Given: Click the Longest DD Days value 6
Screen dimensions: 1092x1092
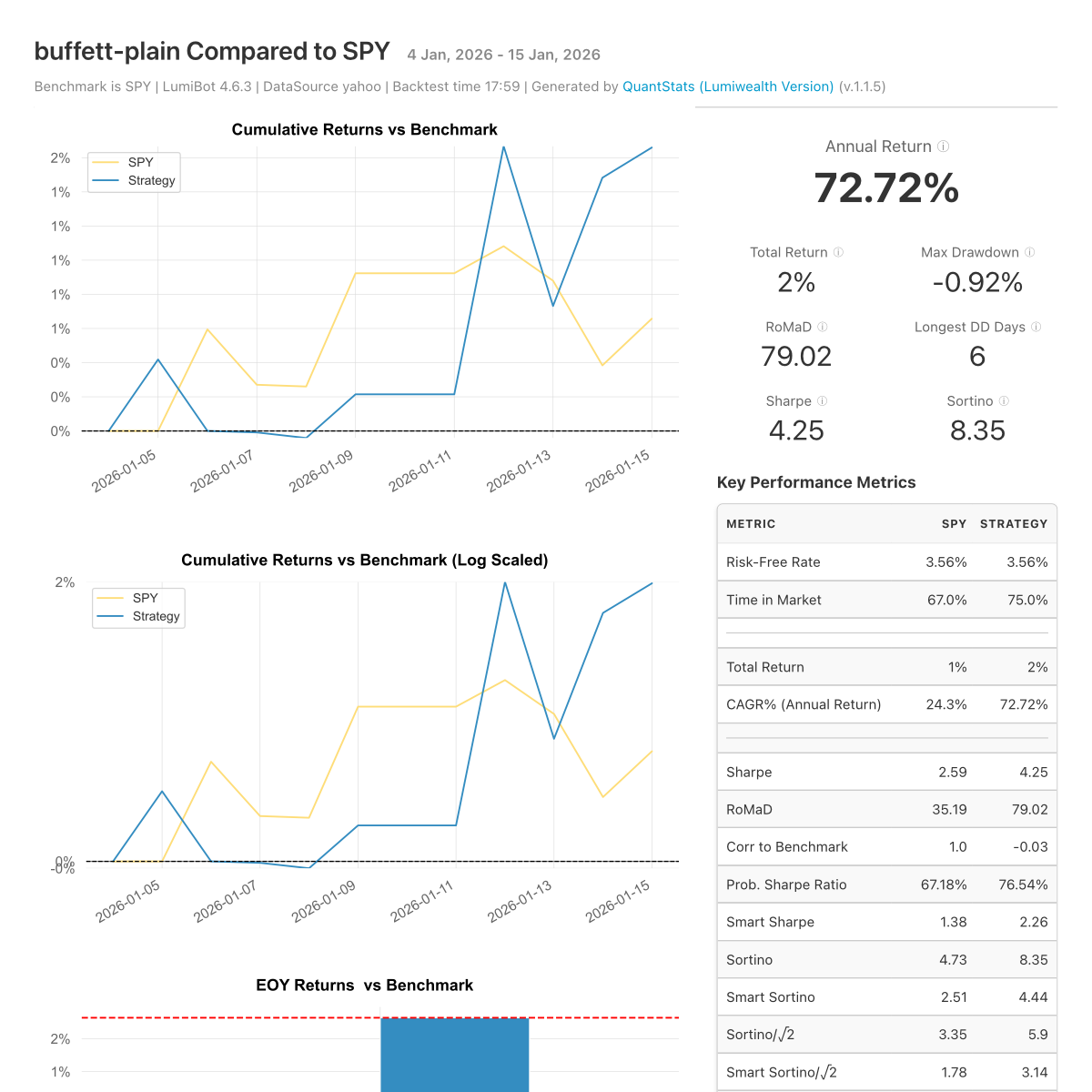Looking at the screenshot, I should pos(977,357).
